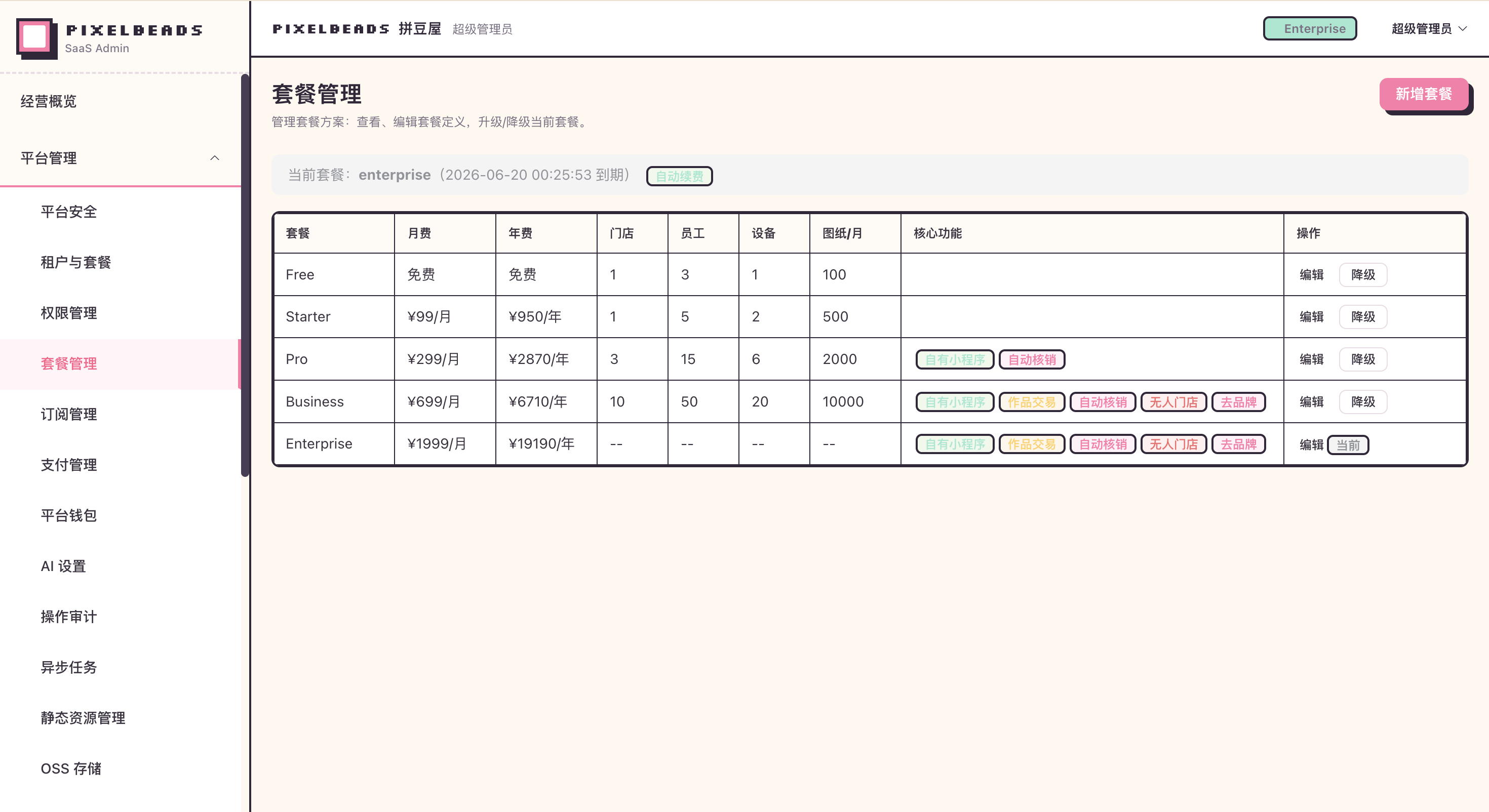Downgrade to the Business plan
The height and width of the screenshot is (812, 1489).
(x=1363, y=401)
